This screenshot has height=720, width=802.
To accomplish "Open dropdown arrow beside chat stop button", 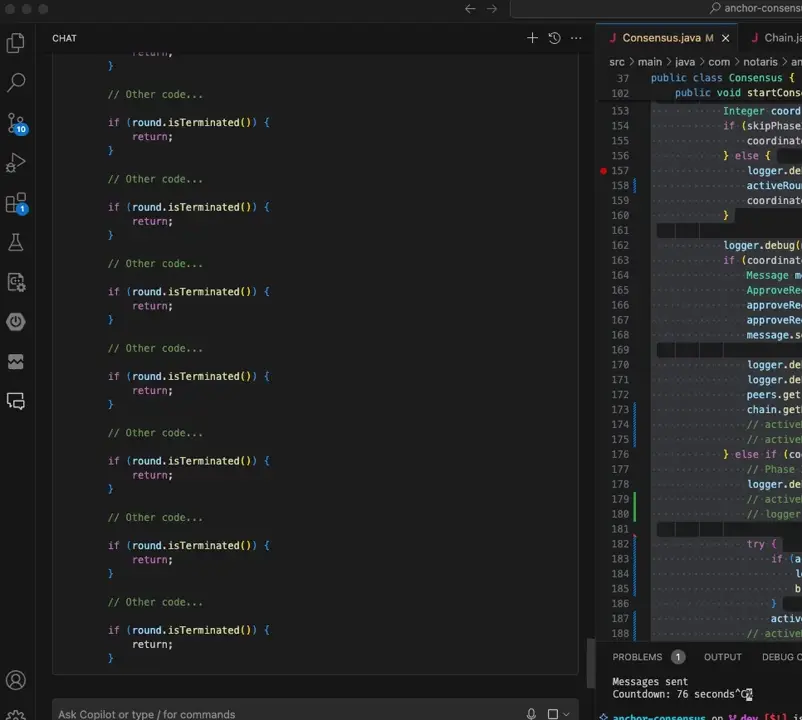I will click(x=567, y=714).
